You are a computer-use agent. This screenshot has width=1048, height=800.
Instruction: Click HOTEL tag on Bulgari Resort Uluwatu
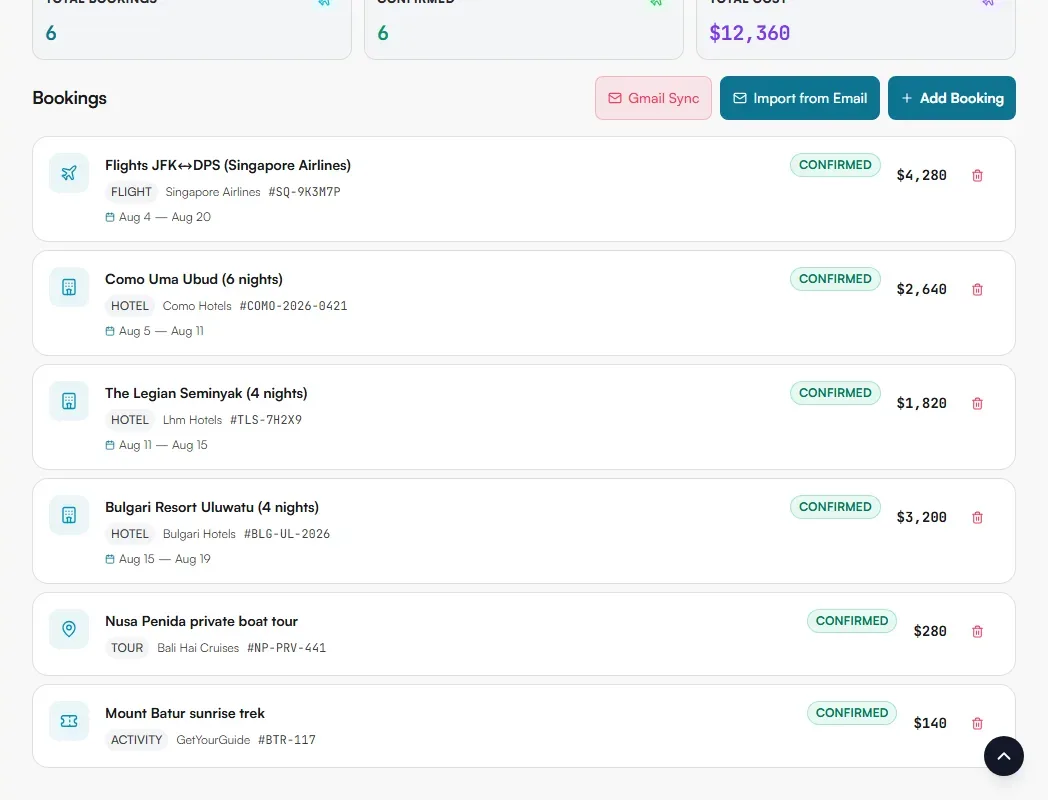click(130, 534)
